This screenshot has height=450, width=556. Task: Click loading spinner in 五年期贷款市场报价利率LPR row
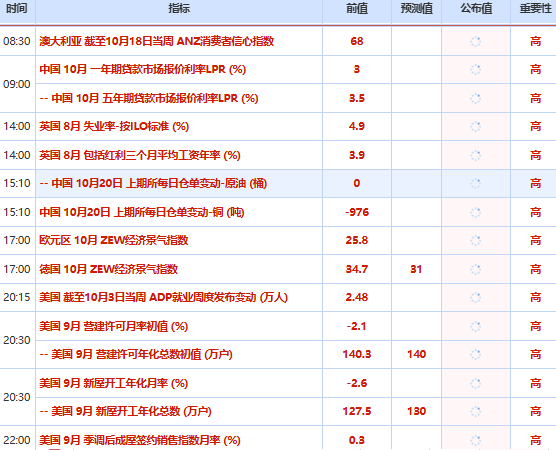(x=476, y=99)
